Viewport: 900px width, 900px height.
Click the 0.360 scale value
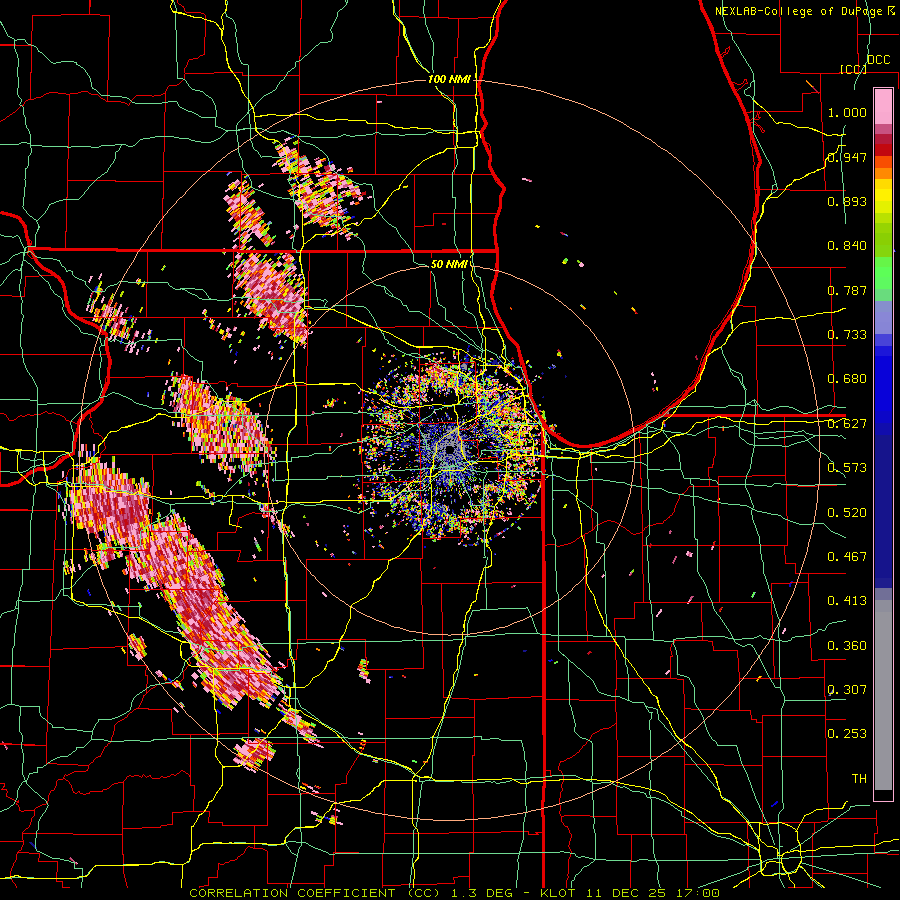pos(847,645)
